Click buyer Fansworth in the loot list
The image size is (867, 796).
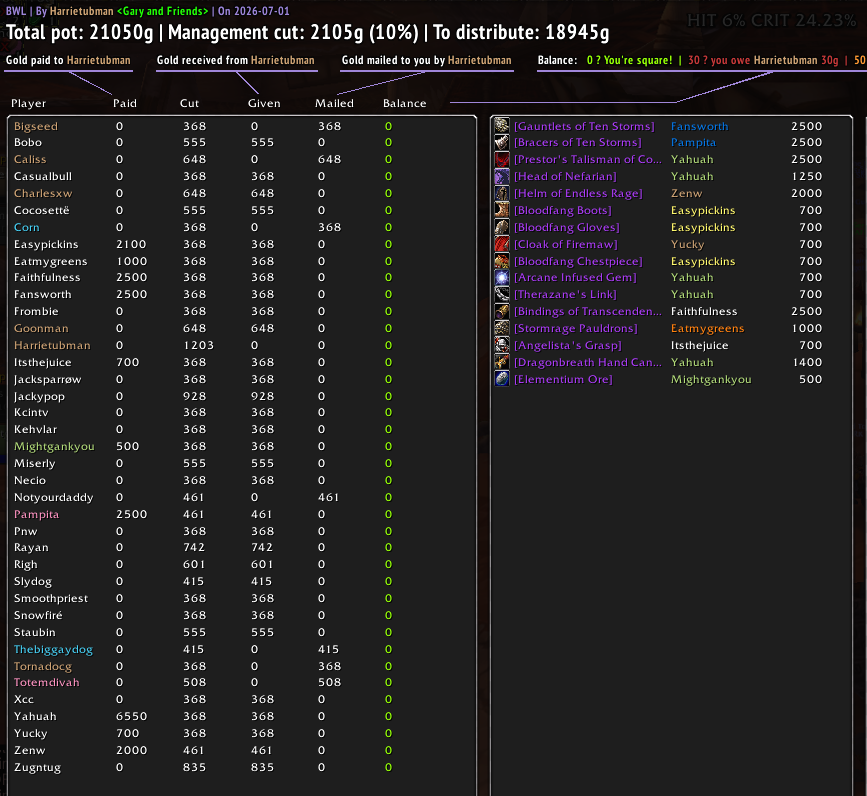coord(699,127)
